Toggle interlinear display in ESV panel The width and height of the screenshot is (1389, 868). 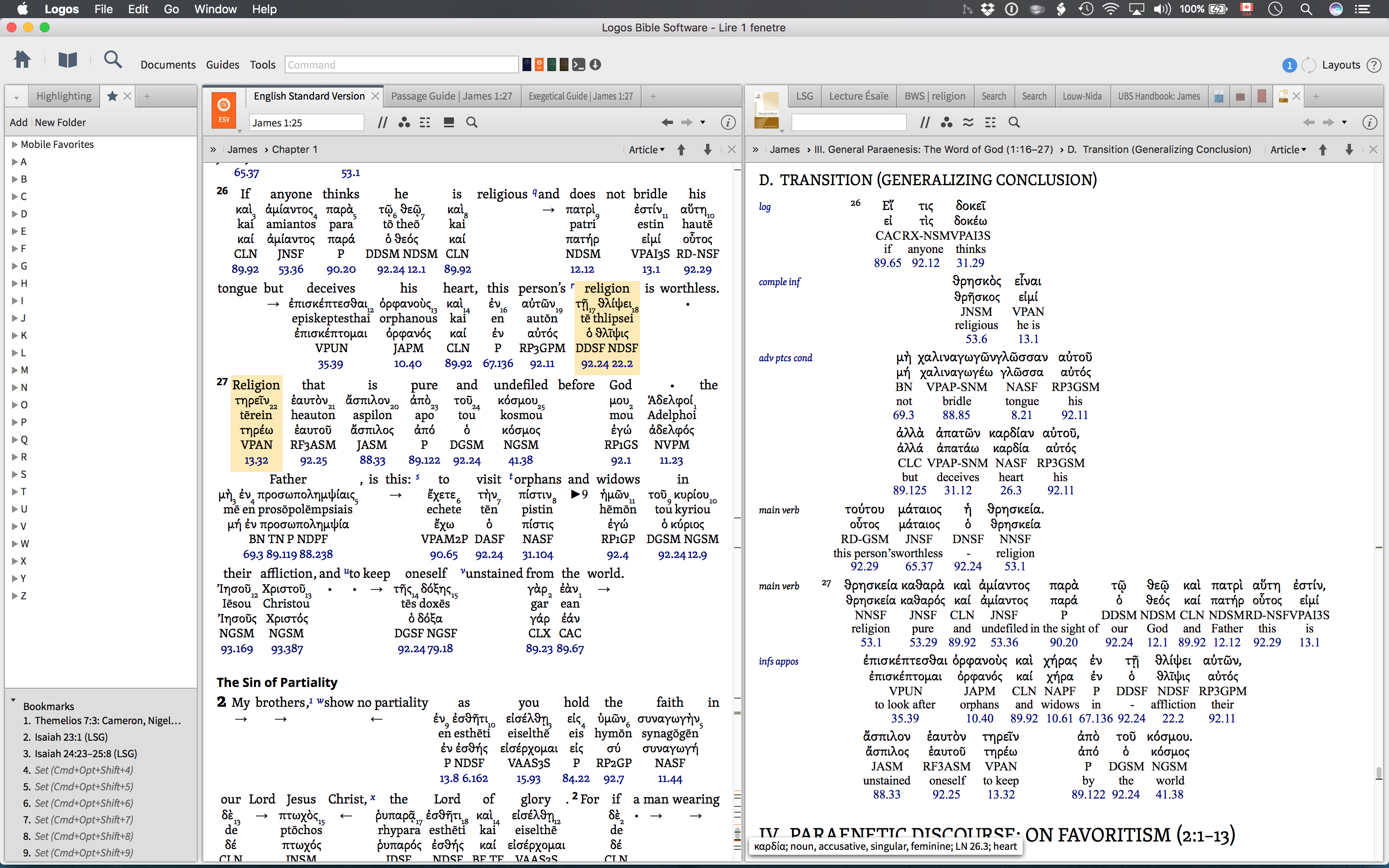pos(425,122)
